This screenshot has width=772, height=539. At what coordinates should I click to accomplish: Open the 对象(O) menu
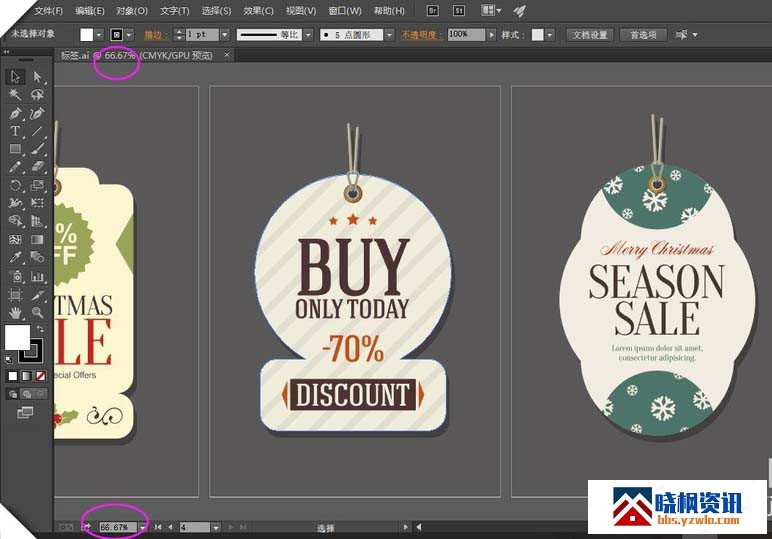tap(132, 11)
